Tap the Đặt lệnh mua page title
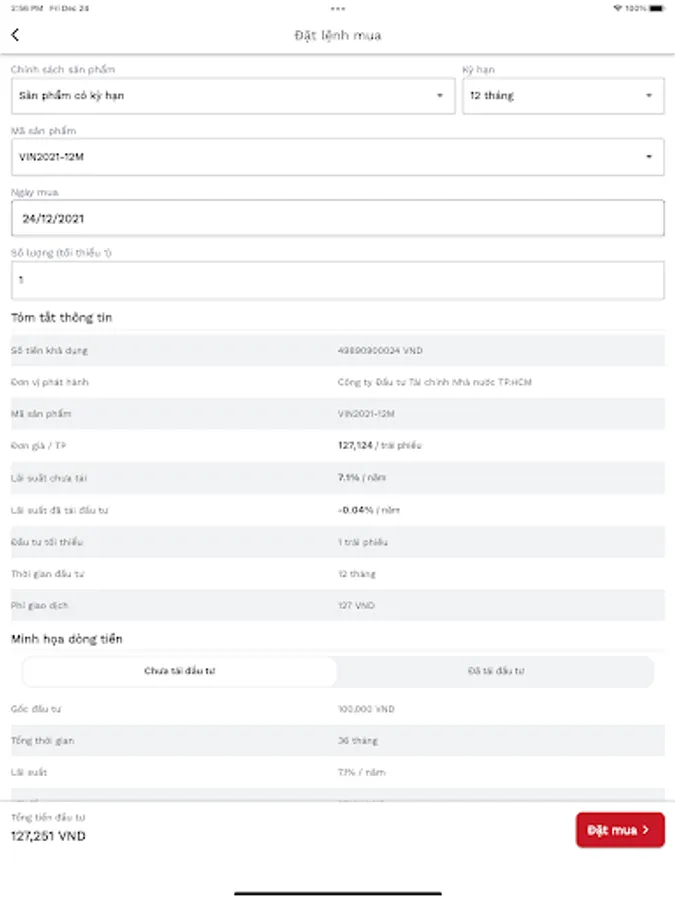The image size is (675, 900). [x=337, y=35]
